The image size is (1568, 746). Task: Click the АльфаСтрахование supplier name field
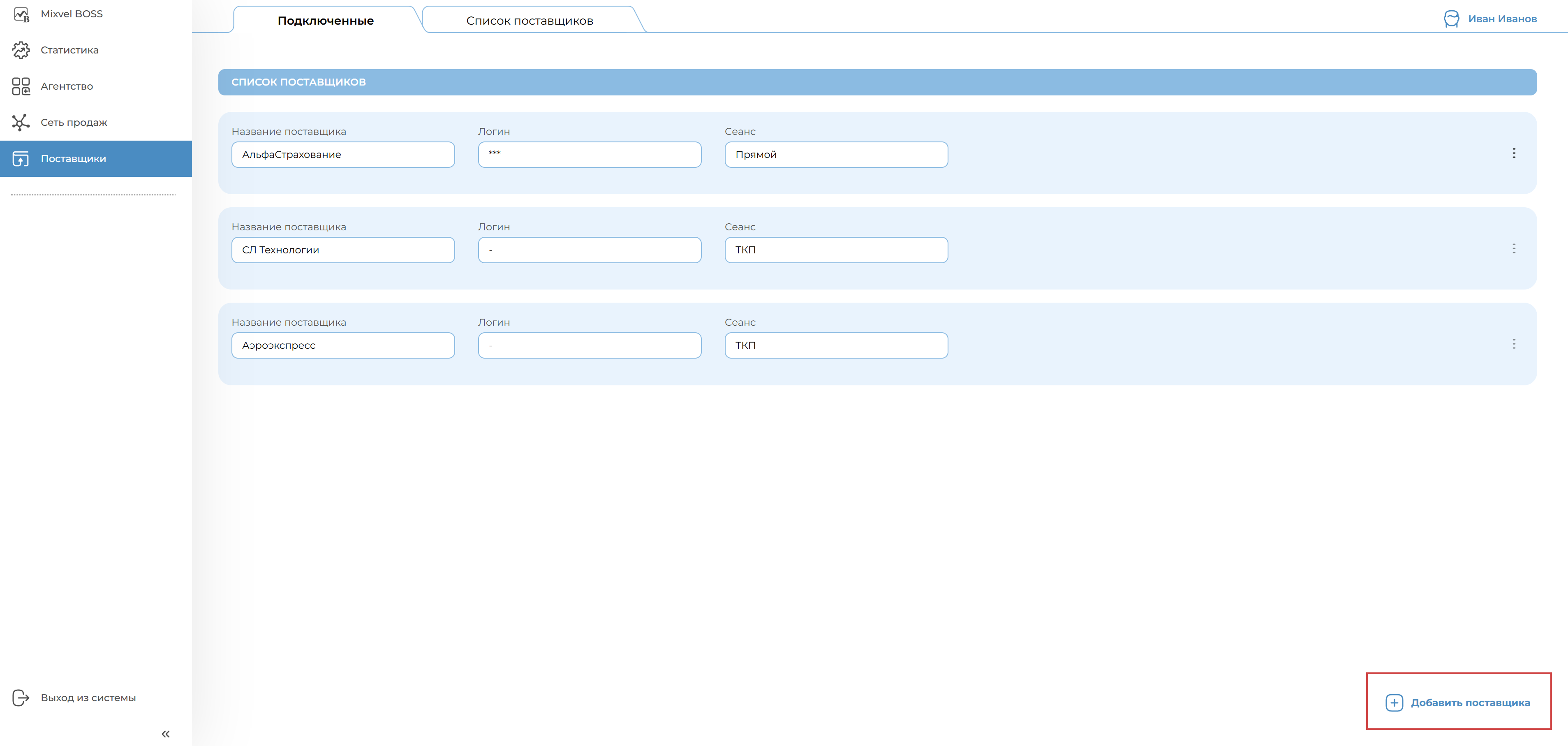(343, 155)
